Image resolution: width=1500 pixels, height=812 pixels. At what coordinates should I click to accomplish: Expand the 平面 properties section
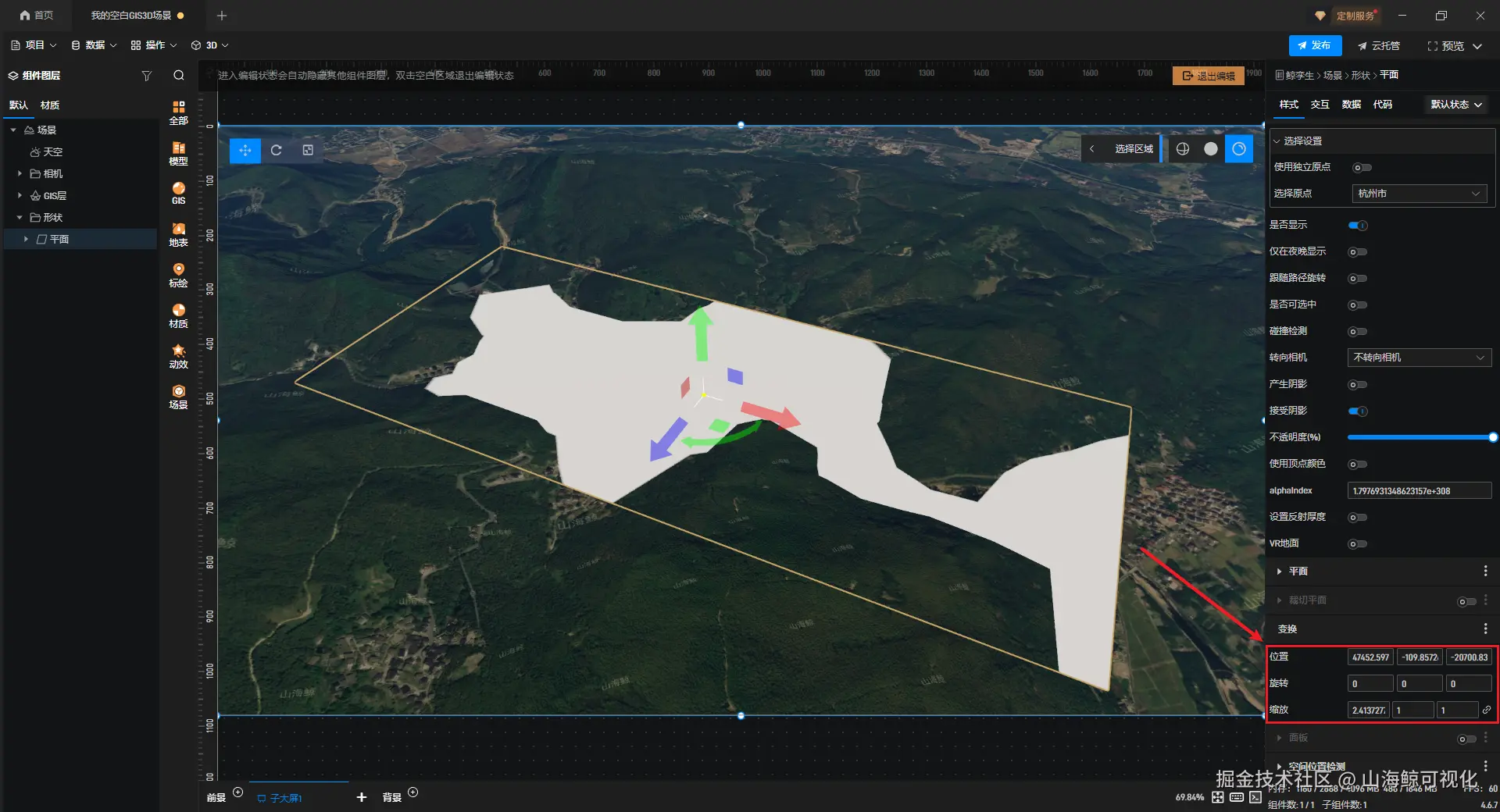click(x=1279, y=572)
